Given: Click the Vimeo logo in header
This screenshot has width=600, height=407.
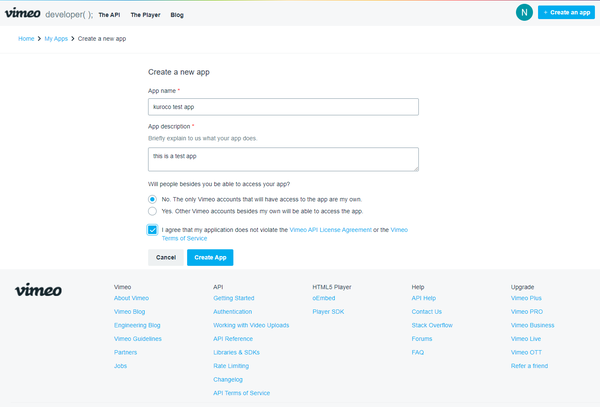Looking at the screenshot, I should point(22,13).
